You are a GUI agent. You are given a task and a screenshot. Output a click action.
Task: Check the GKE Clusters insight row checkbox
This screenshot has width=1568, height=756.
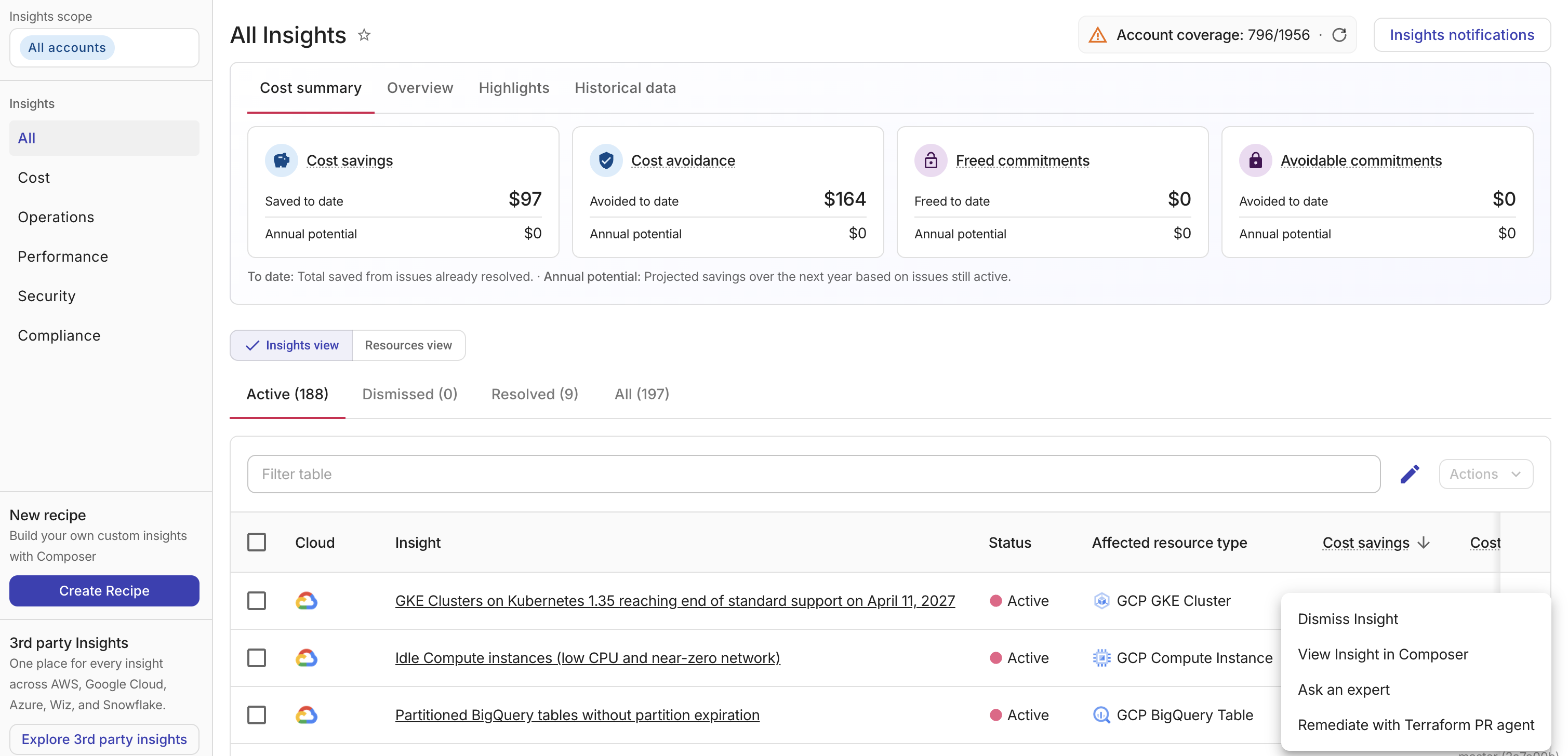tap(256, 601)
